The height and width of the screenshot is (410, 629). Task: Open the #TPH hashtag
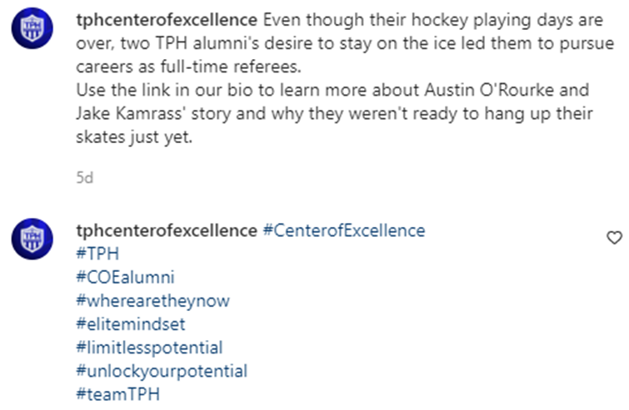click(97, 254)
